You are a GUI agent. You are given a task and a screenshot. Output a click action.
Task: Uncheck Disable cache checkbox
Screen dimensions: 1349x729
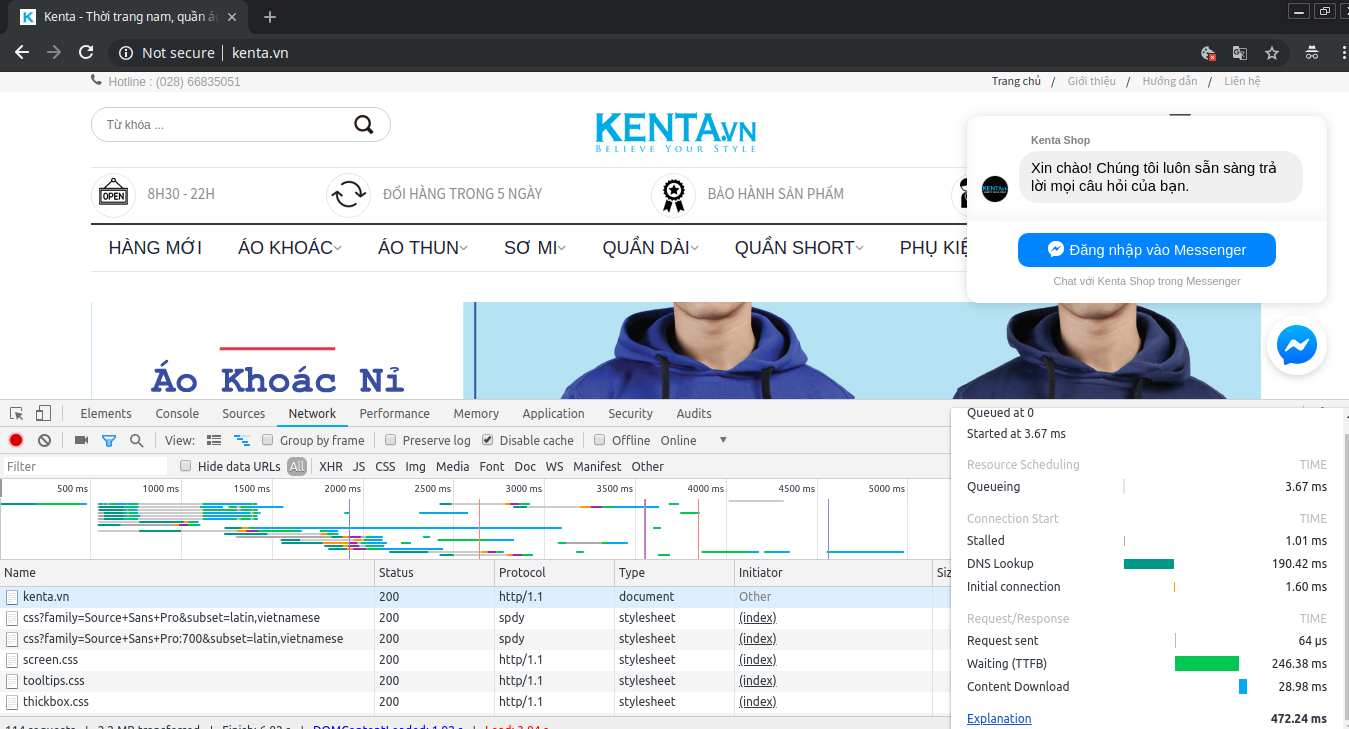(488, 440)
